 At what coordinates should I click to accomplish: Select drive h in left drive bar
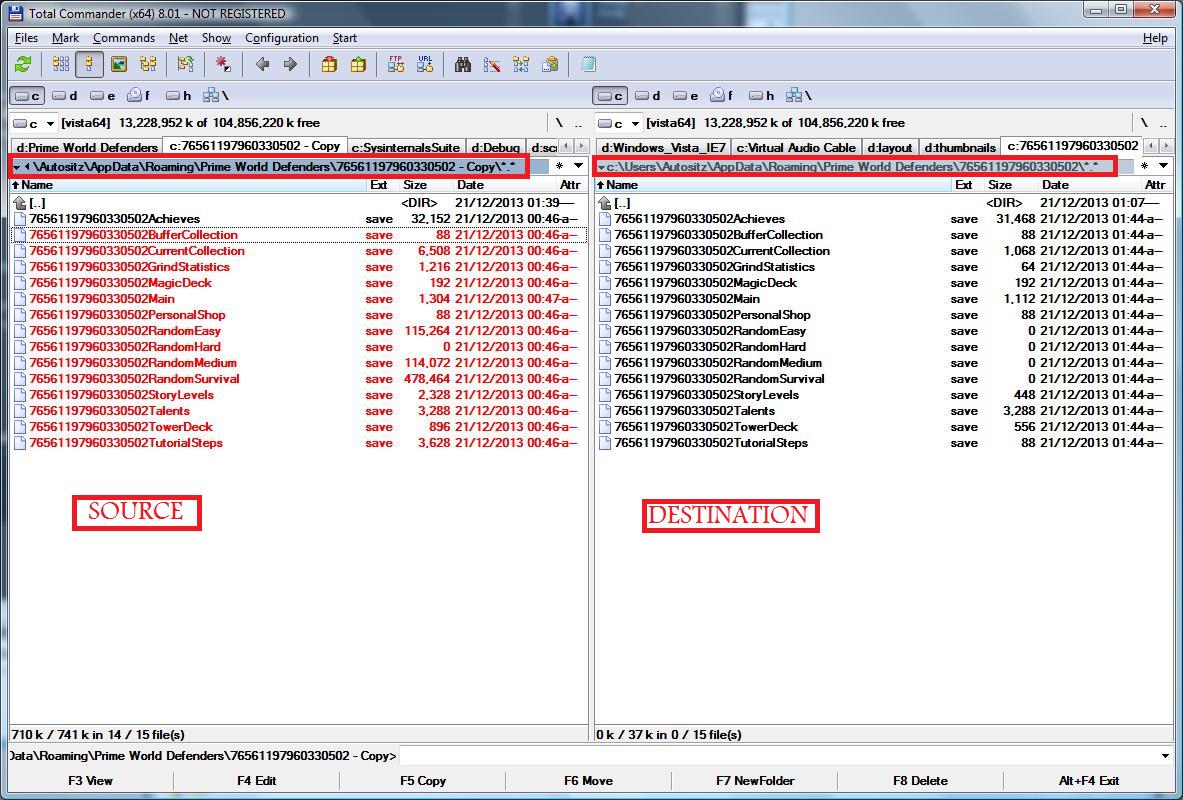pyautogui.click(x=178, y=96)
